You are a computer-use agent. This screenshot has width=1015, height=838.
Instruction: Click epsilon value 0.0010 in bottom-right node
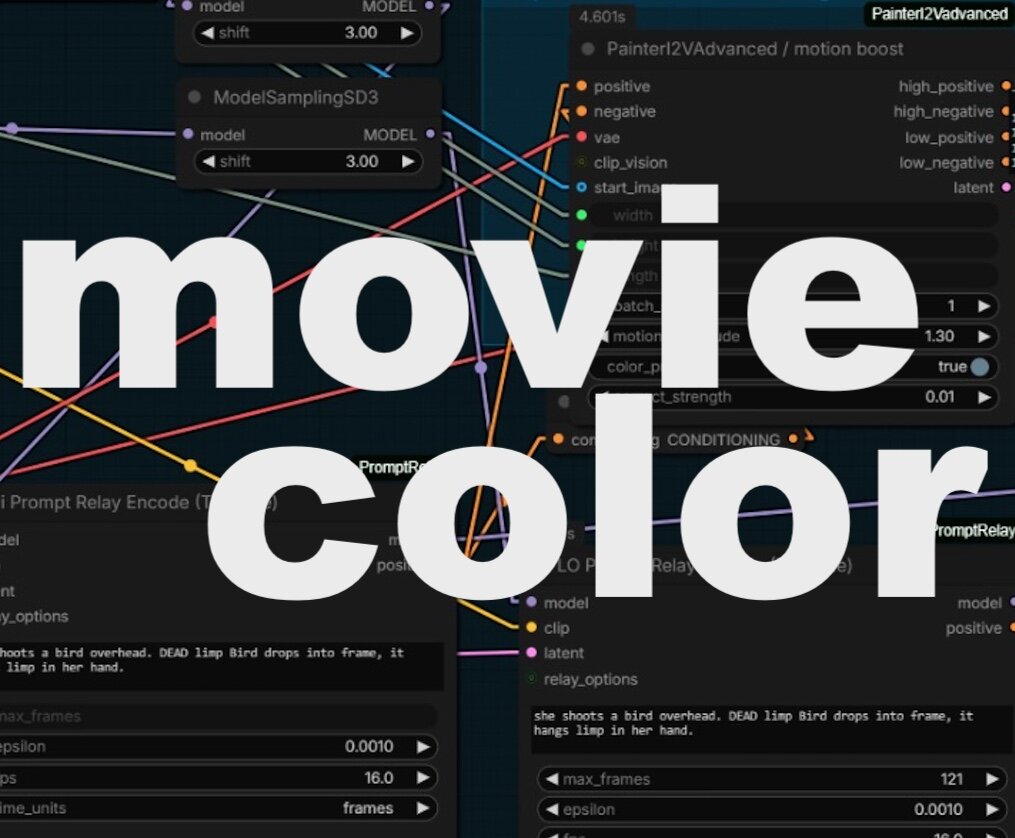click(x=938, y=810)
